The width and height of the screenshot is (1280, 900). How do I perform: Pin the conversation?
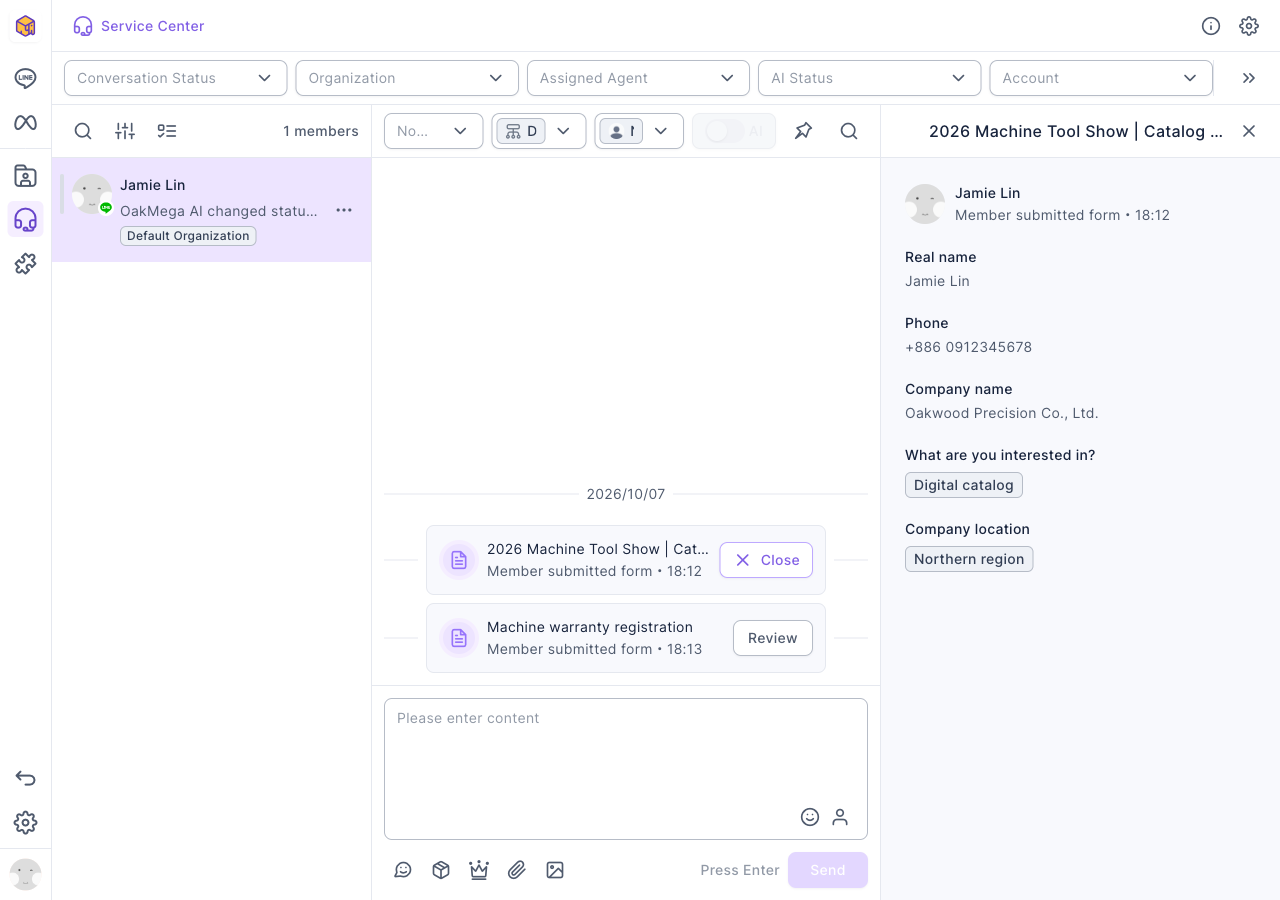tap(803, 131)
